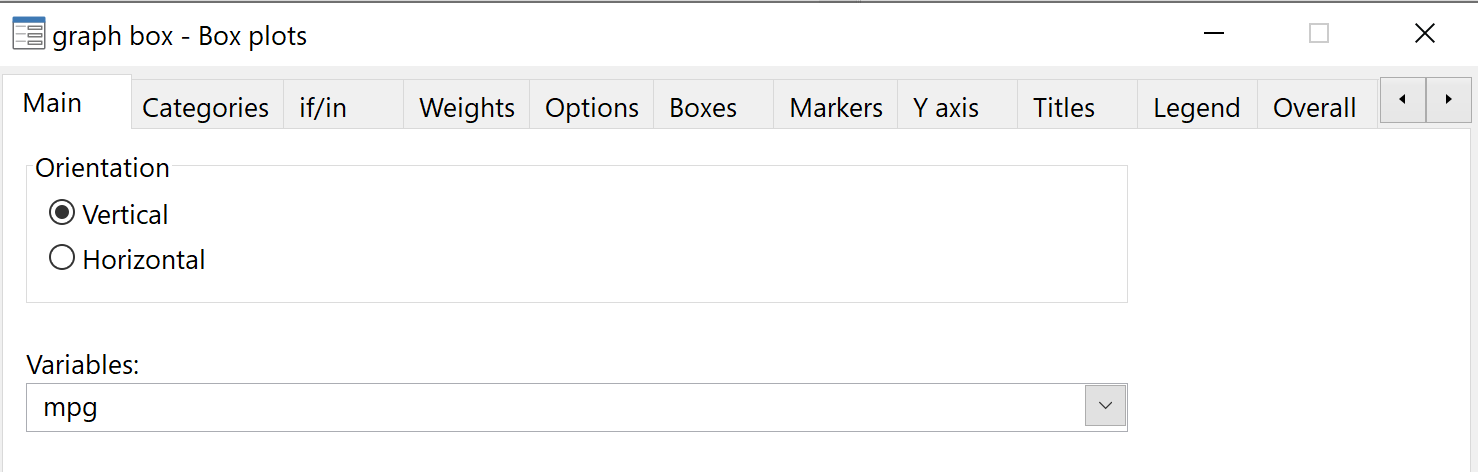Expand the Variables dropdown arrow
1478x472 pixels.
tap(1105, 406)
